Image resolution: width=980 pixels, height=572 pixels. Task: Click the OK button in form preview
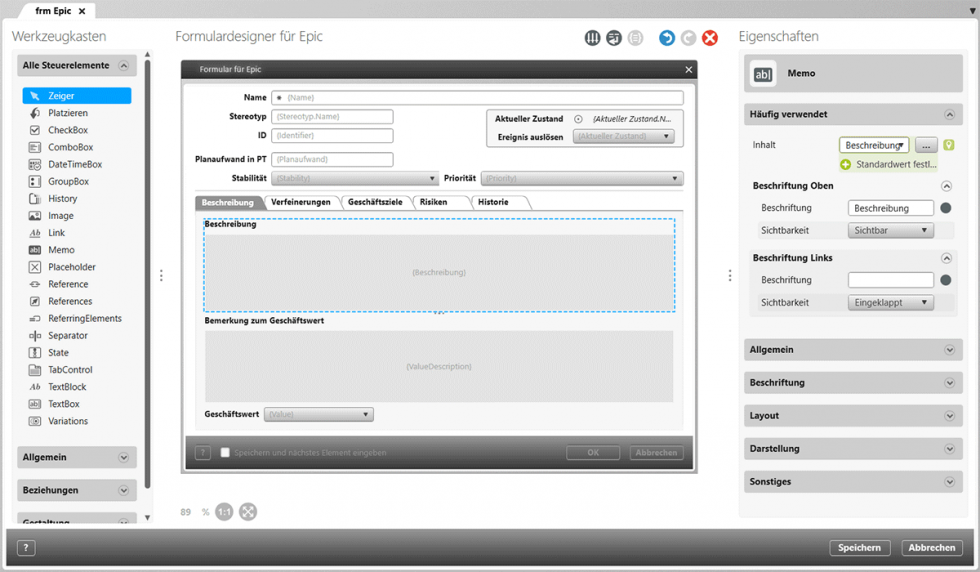pyautogui.click(x=593, y=453)
